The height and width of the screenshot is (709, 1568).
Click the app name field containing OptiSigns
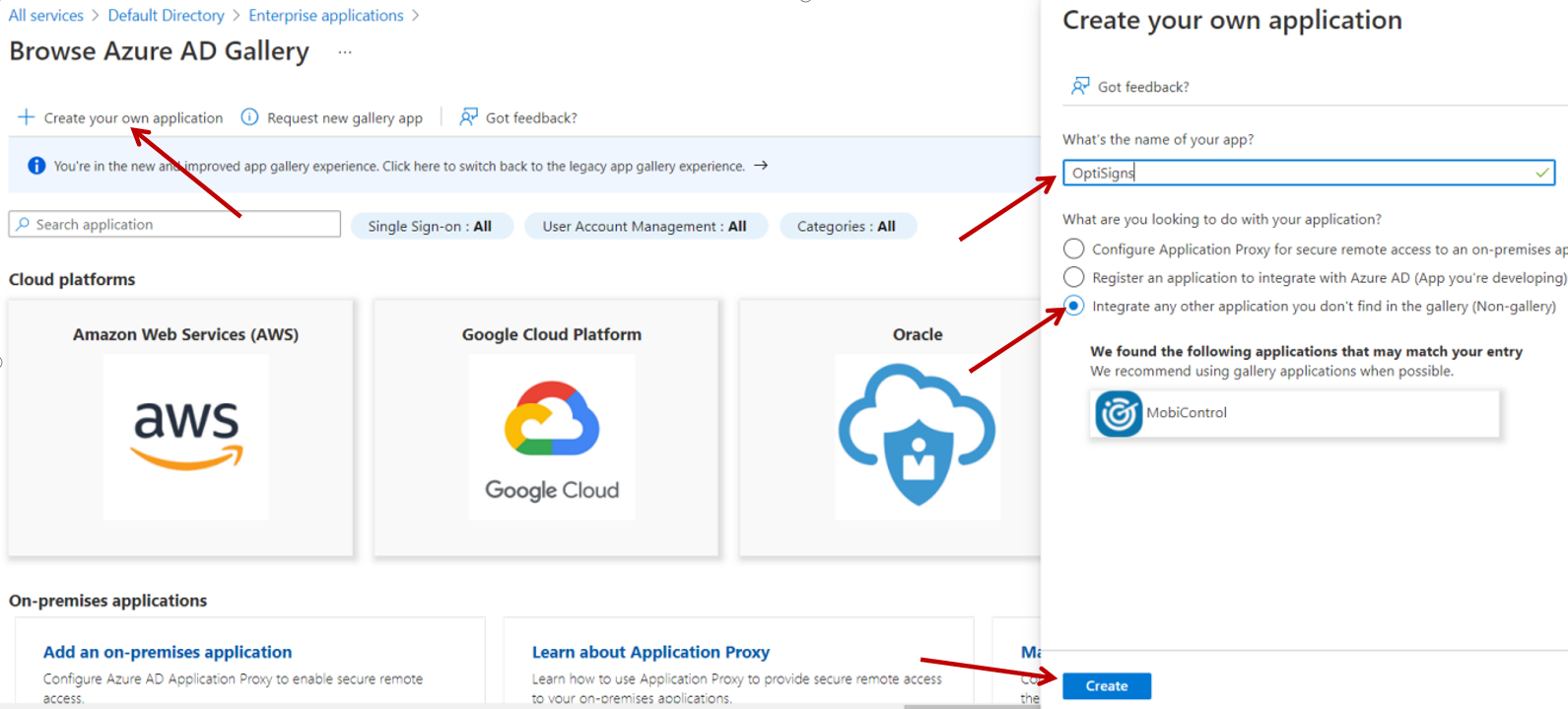1309,173
